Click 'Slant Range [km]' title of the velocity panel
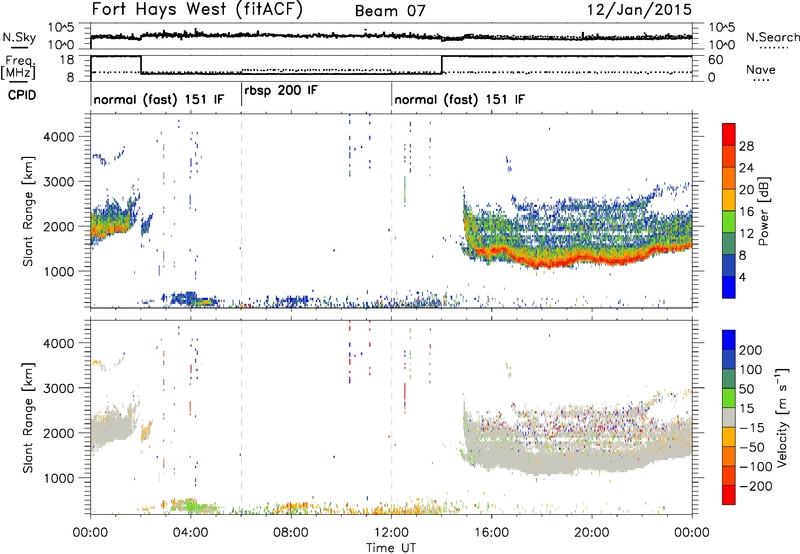This screenshot has width=800, height=554. tap(28, 417)
